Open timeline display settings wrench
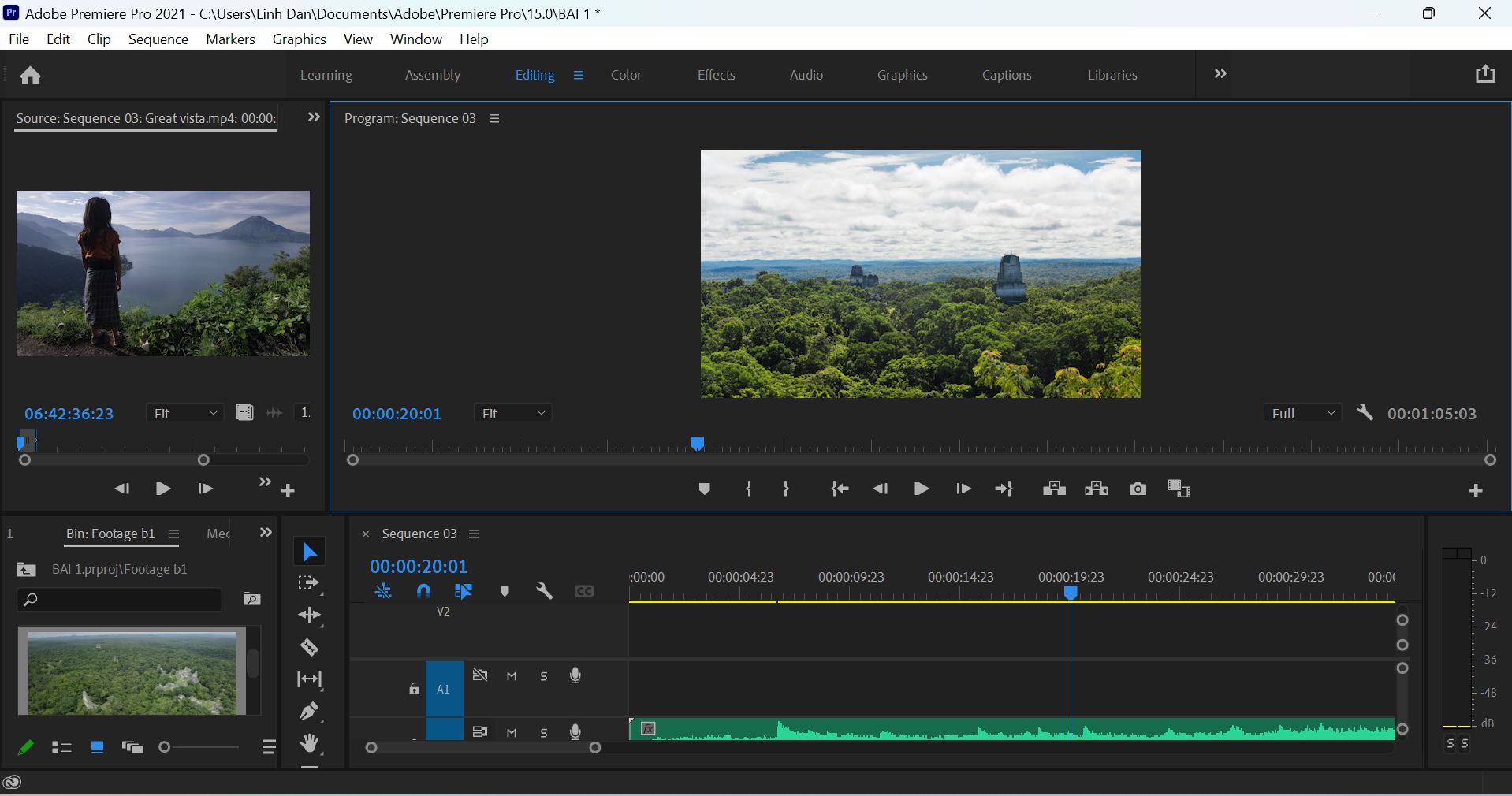1512x796 pixels. pyautogui.click(x=544, y=591)
